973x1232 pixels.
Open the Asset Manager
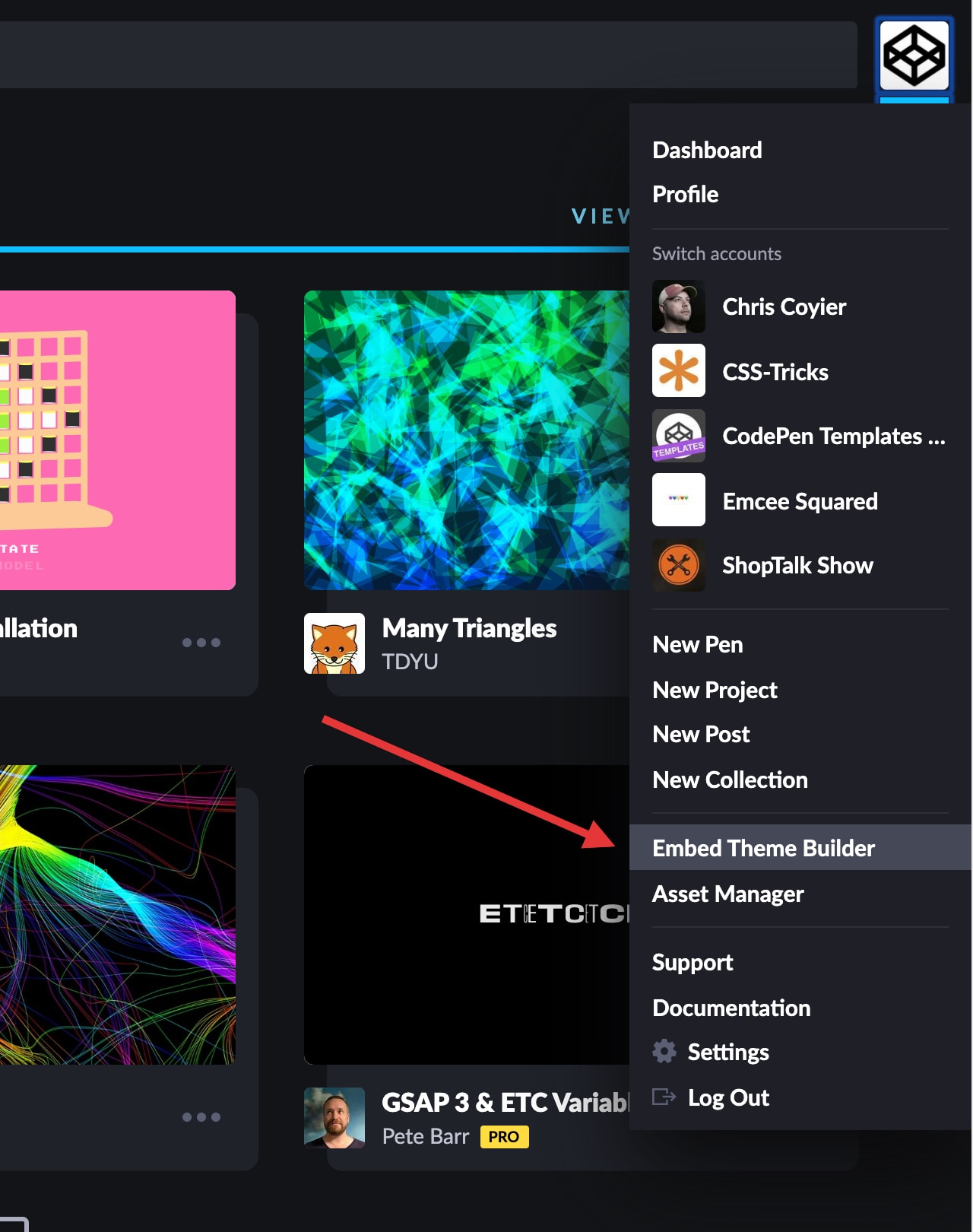[x=727, y=894]
